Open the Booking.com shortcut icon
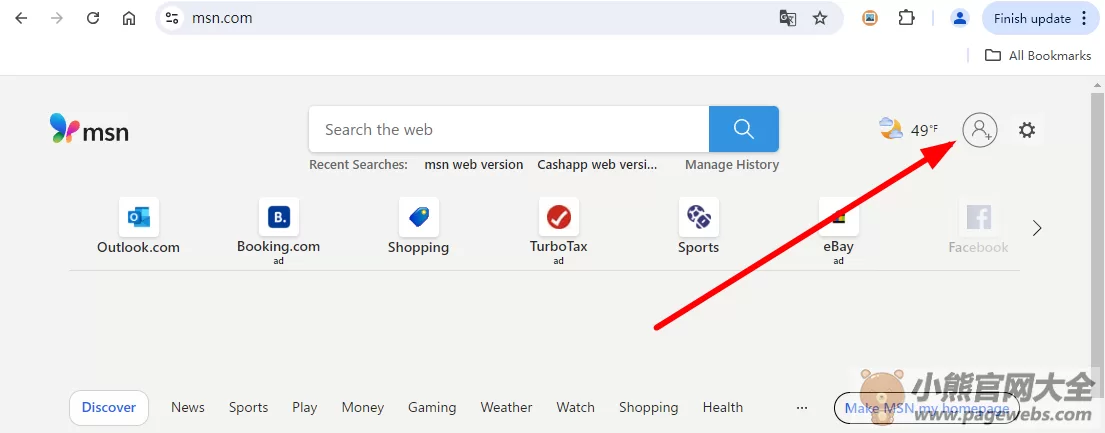 click(278, 217)
